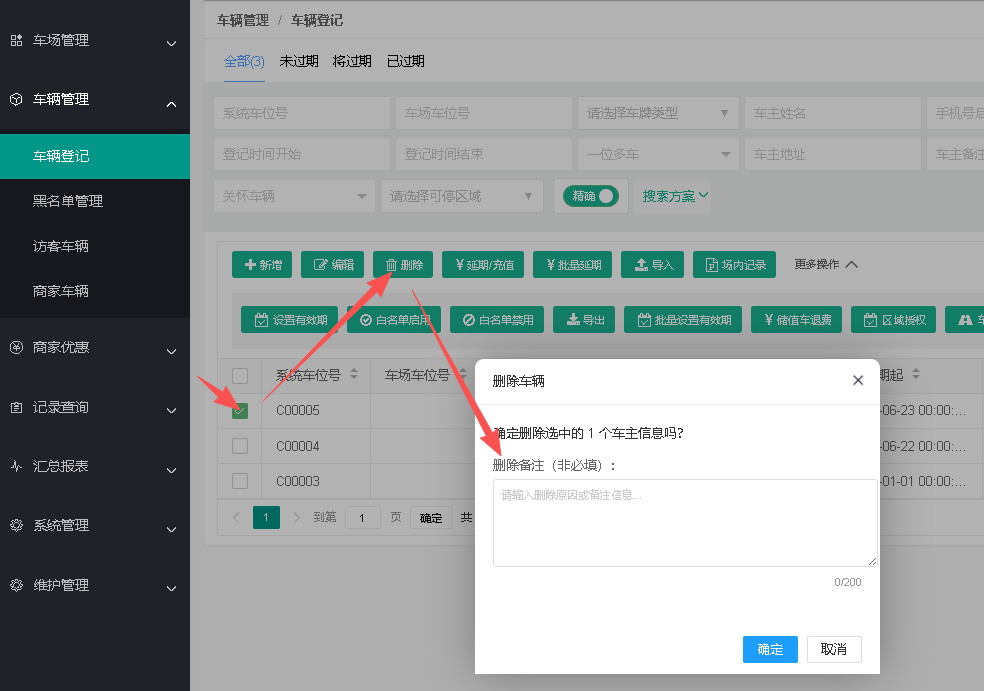Toggle the 精确 search switch

click(591, 196)
